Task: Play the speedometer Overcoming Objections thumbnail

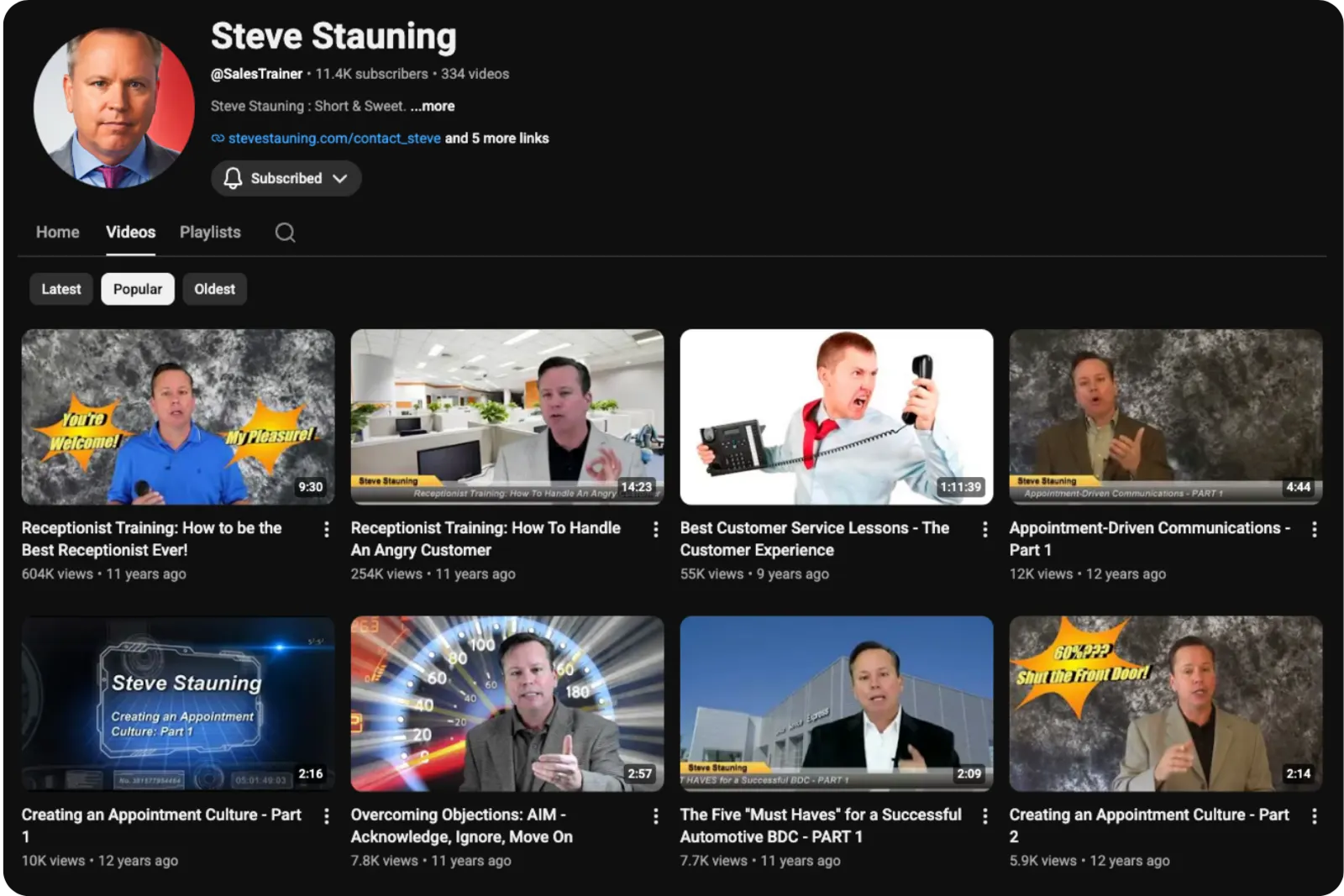Action: click(x=507, y=704)
